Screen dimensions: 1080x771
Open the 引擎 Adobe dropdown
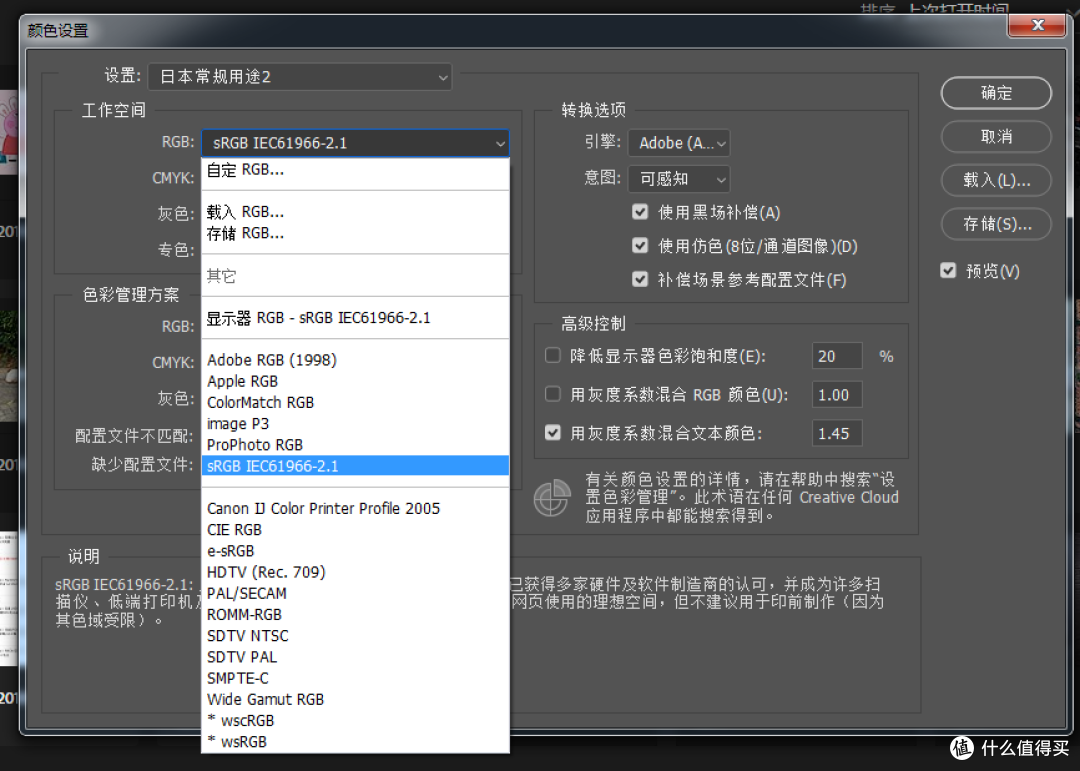click(679, 143)
